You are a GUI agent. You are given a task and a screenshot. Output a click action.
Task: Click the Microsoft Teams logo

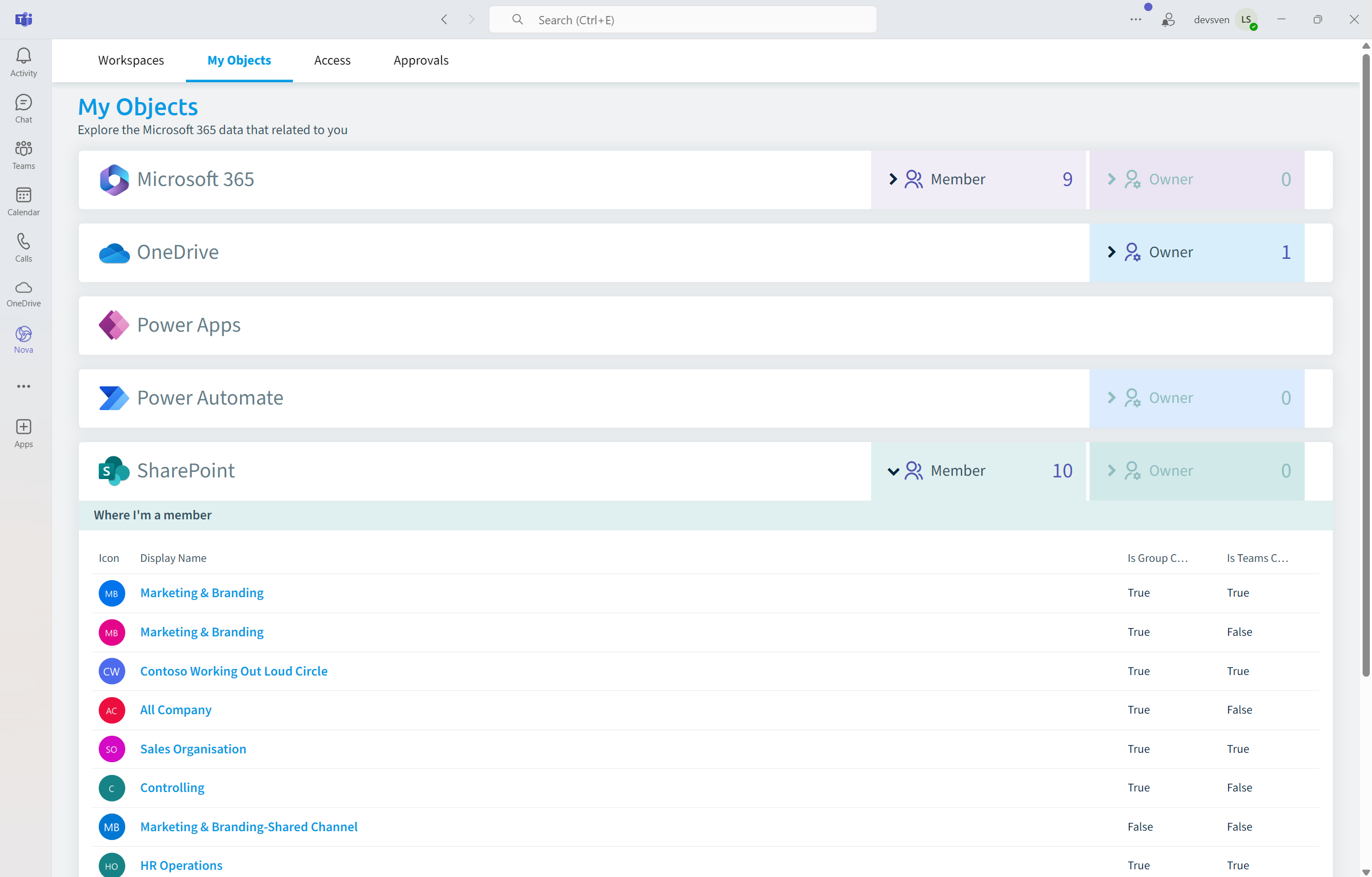[x=23, y=19]
